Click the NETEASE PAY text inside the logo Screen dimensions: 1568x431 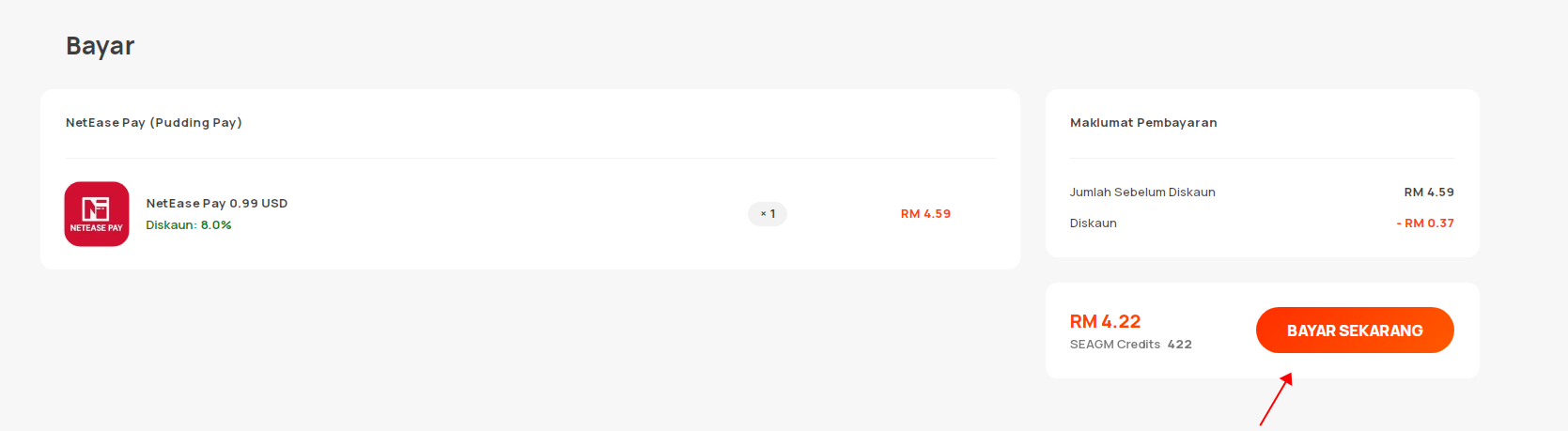click(97, 228)
